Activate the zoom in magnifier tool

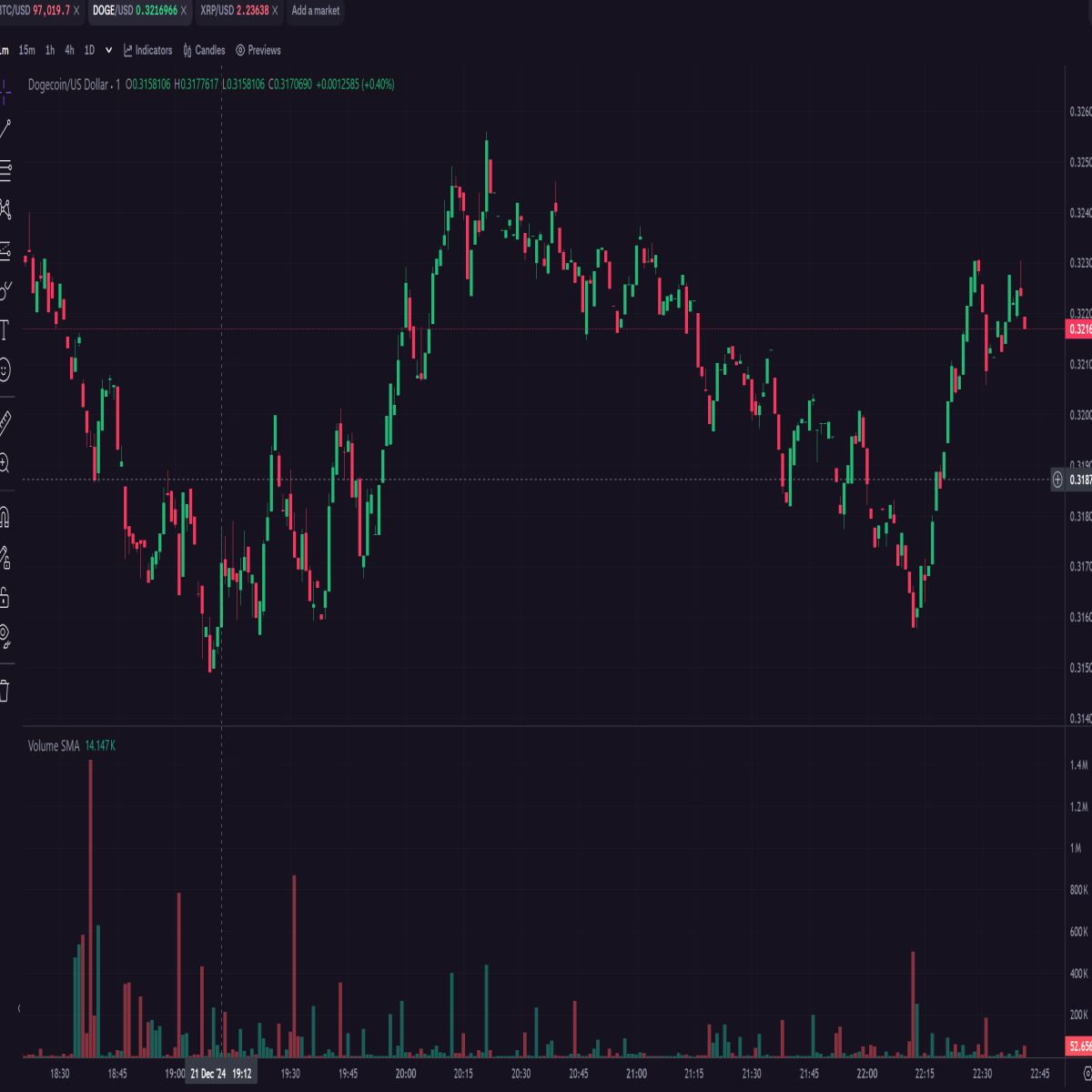(4, 464)
